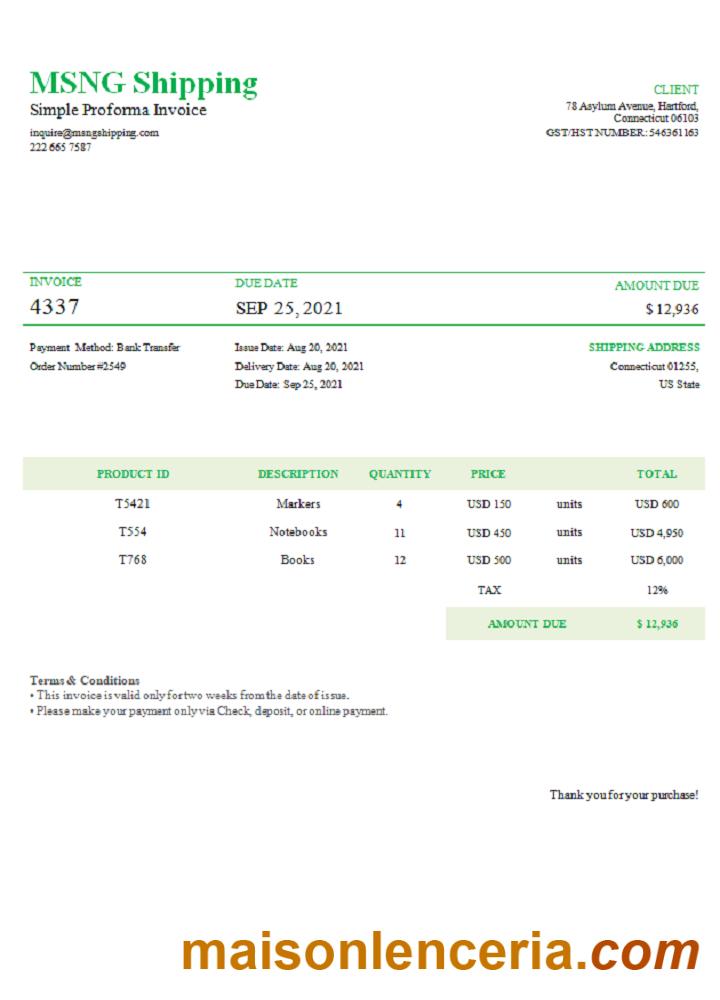Screen dimensions: 720x1000
Task: Click invoice number 4337
Action: (55, 307)
